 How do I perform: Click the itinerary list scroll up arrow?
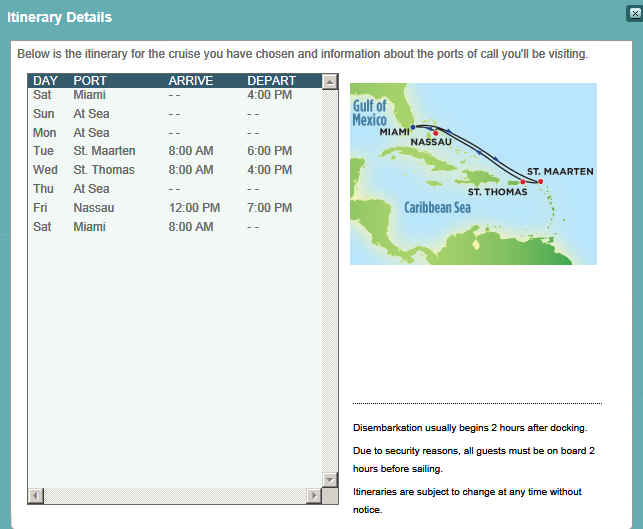[x=330, y=82]
